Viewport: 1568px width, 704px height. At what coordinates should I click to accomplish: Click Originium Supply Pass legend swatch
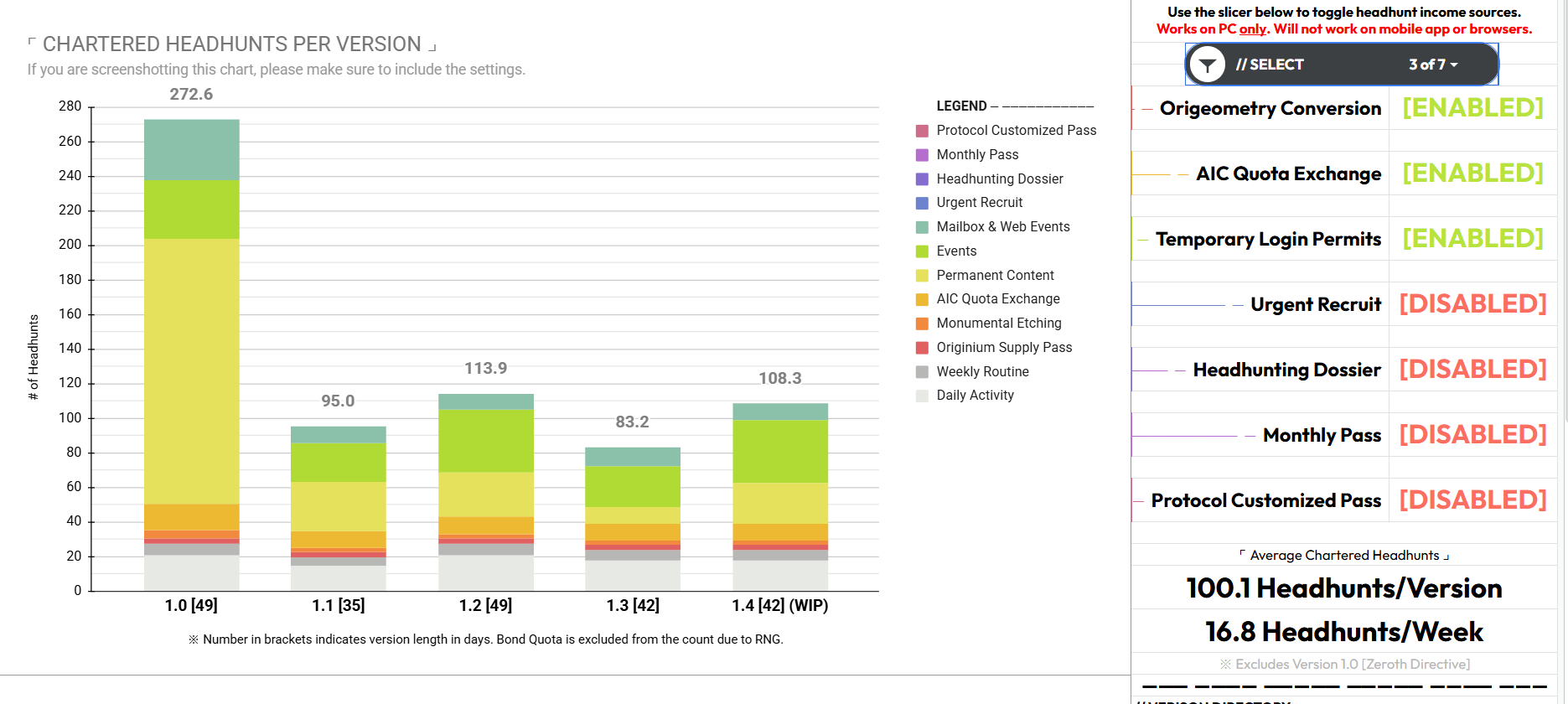point(922,348)
